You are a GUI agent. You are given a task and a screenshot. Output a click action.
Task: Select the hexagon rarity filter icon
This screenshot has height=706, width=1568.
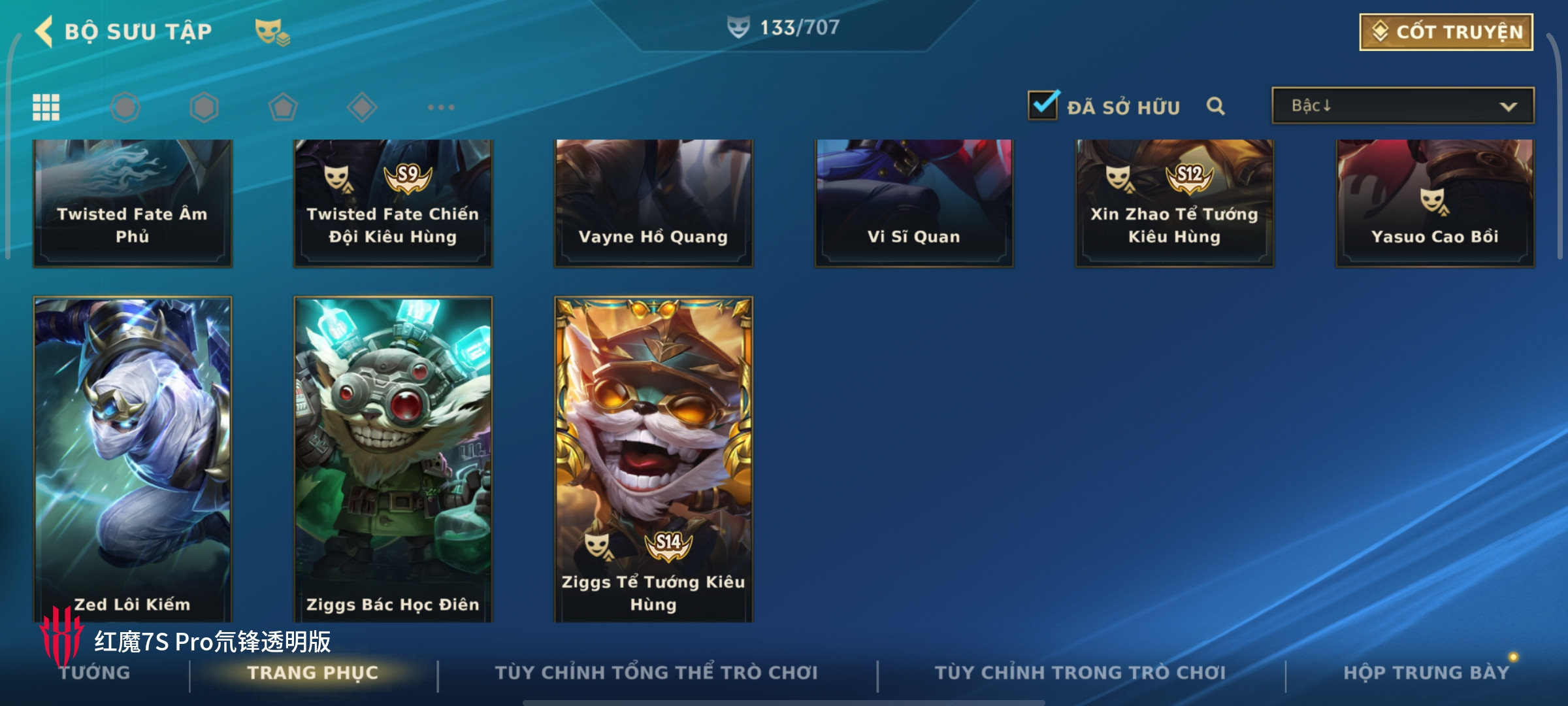[204, 107]
